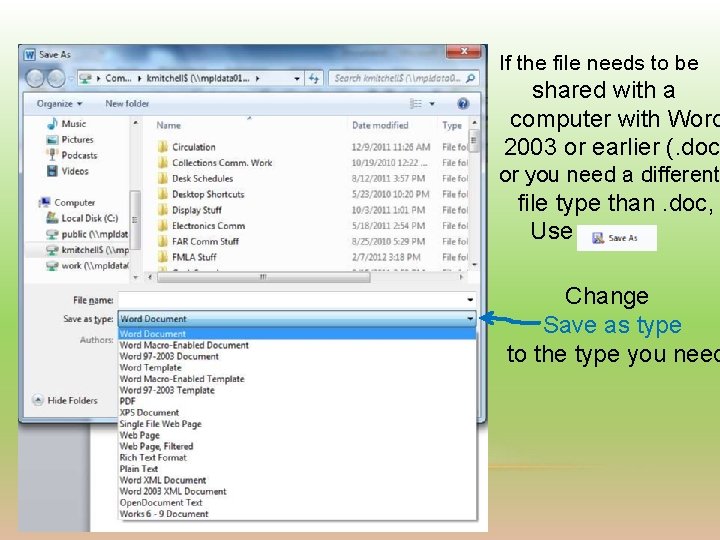The width and height of the screenshot is (720, 540).
Task: Select the kmitchell$ network drive
Action: (87, 250)
